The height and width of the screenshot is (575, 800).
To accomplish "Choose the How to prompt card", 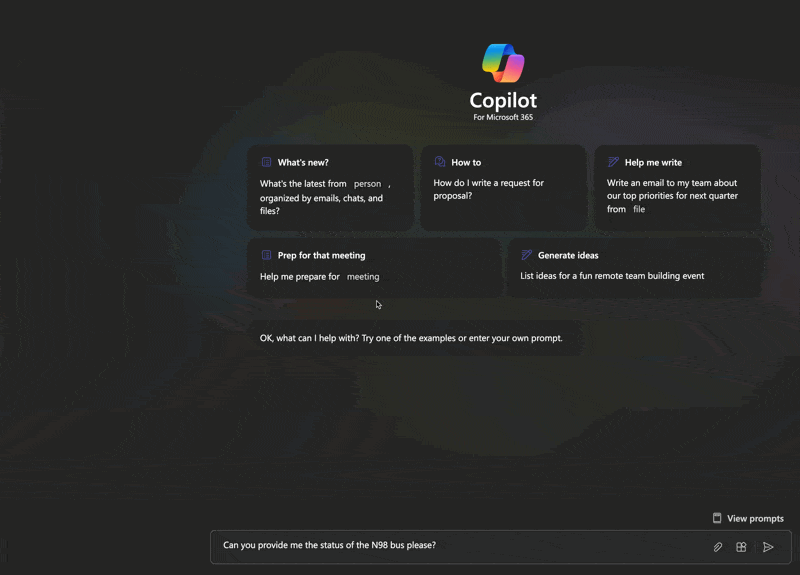I will pyautogui.click(x=504, y=187).
